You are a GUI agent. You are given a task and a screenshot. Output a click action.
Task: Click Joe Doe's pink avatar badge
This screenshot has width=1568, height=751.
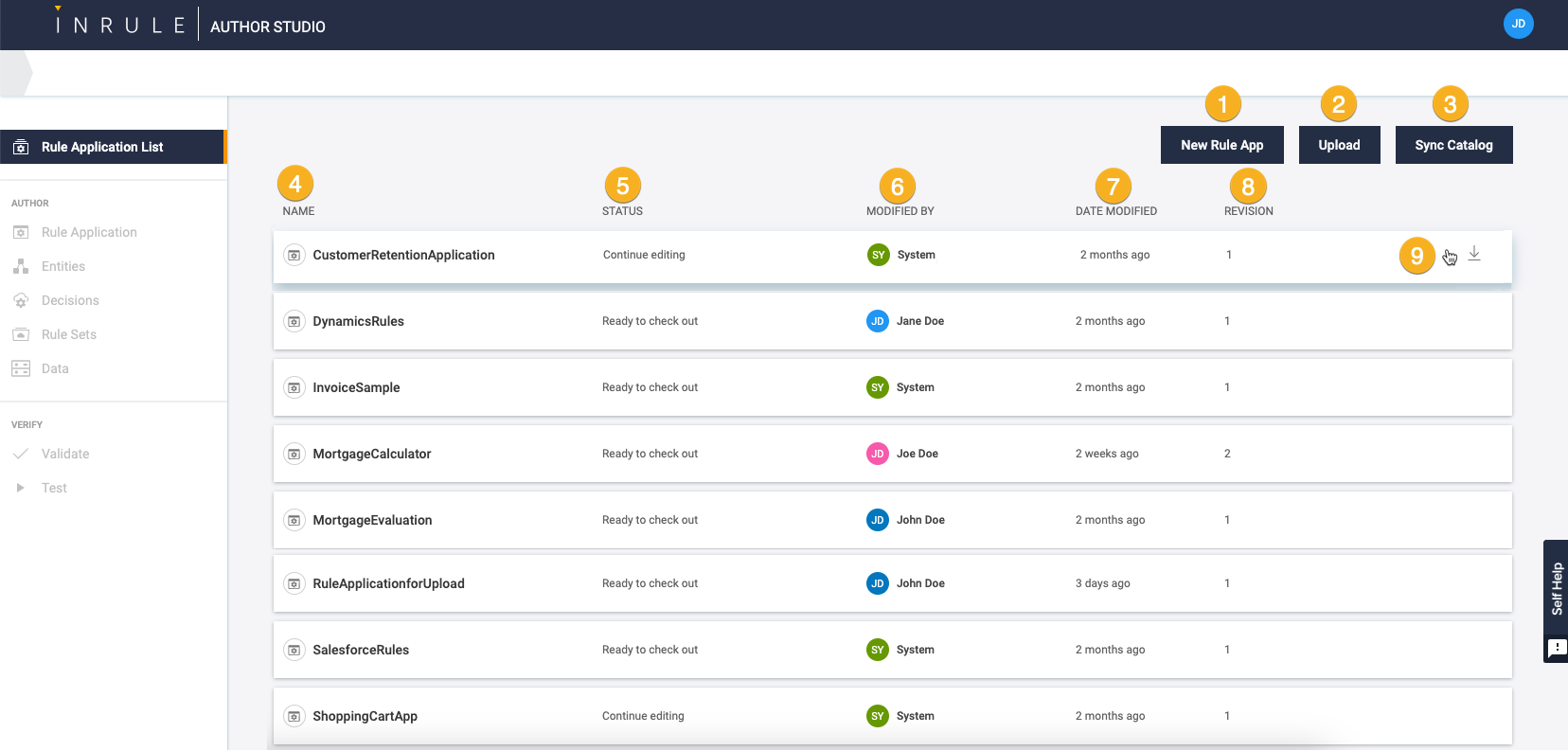point(878,454)
